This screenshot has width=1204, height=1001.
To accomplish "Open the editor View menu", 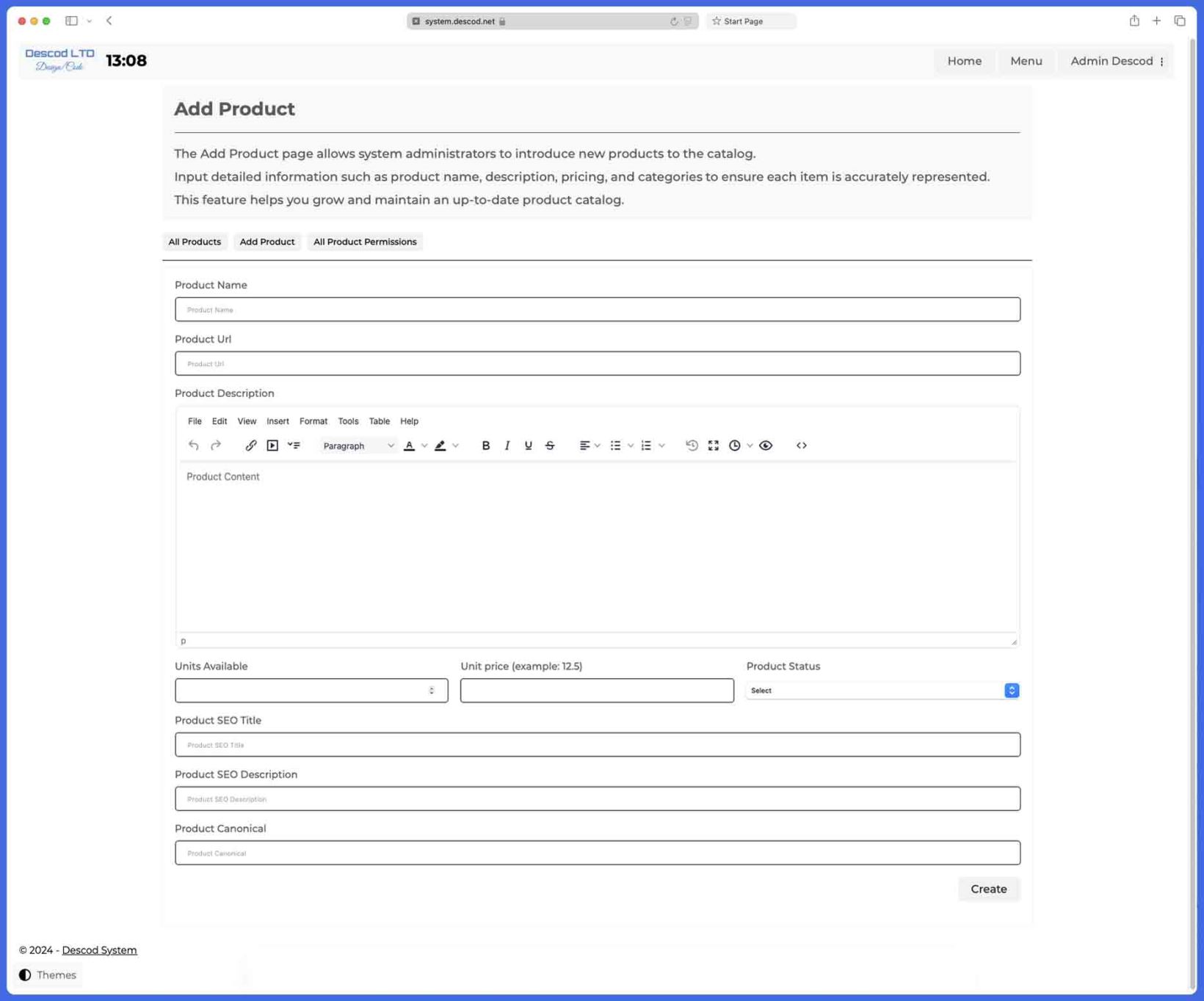I will tap(247, 421).
